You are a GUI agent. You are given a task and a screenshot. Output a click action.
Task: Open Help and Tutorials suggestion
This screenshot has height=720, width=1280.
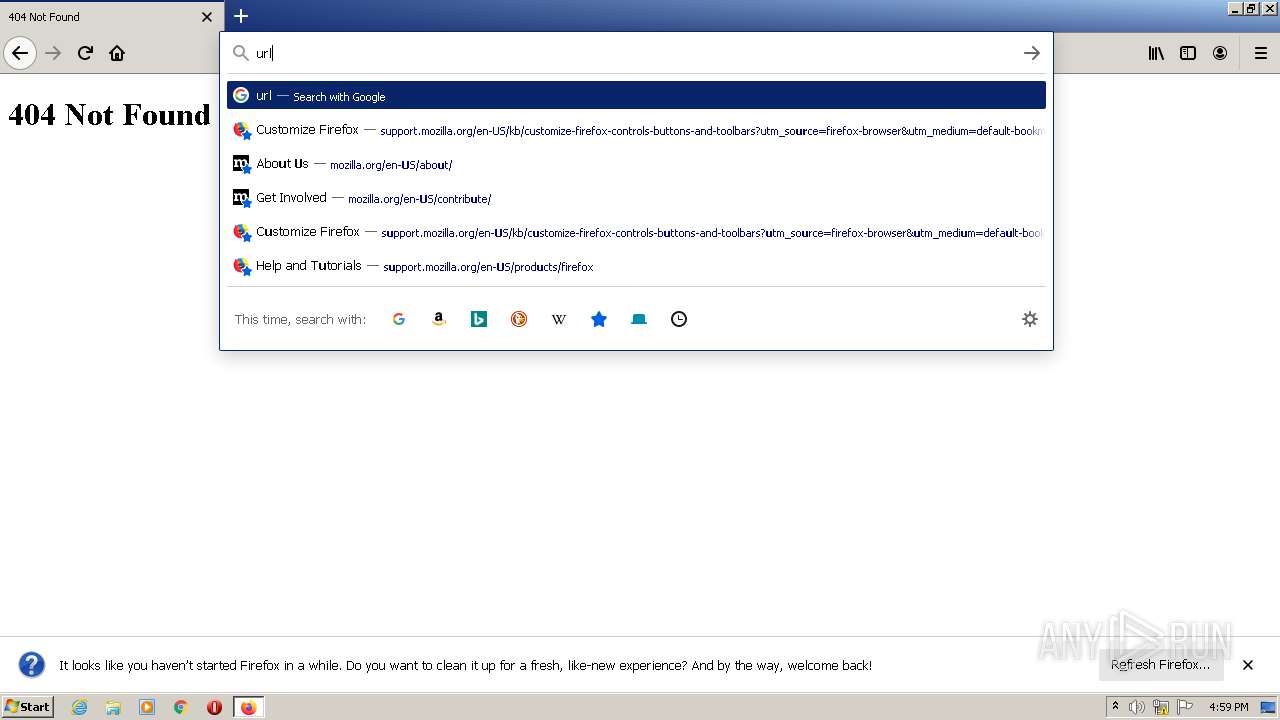636,266
